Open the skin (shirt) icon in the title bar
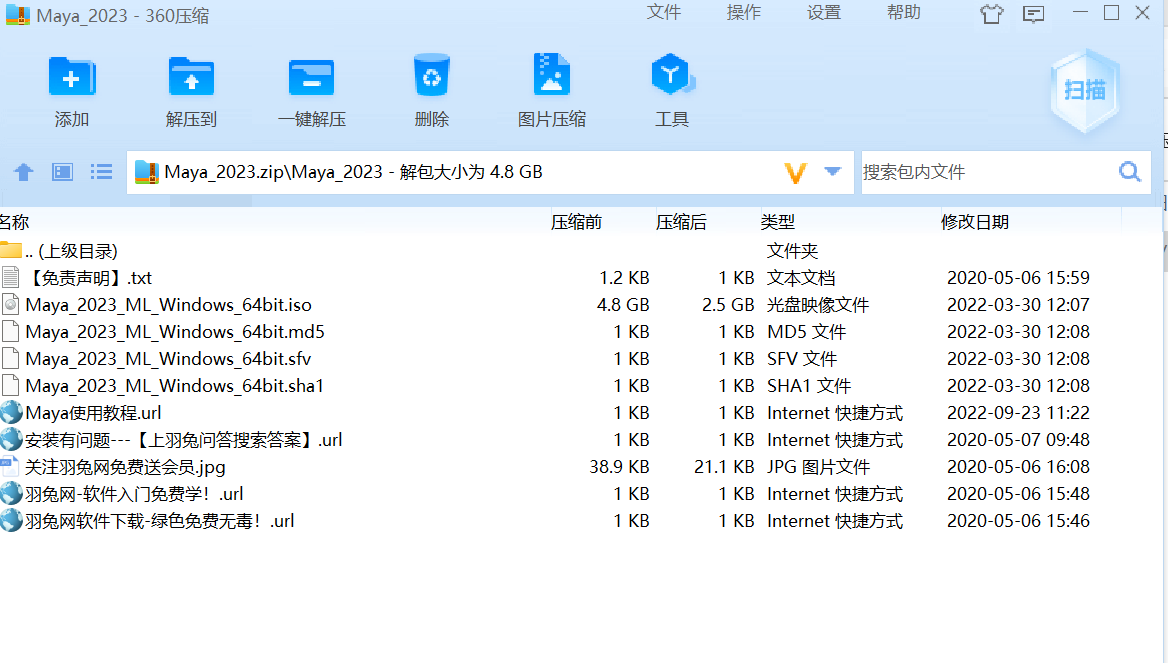This screenshot has width=1168, height=663. 991,13
